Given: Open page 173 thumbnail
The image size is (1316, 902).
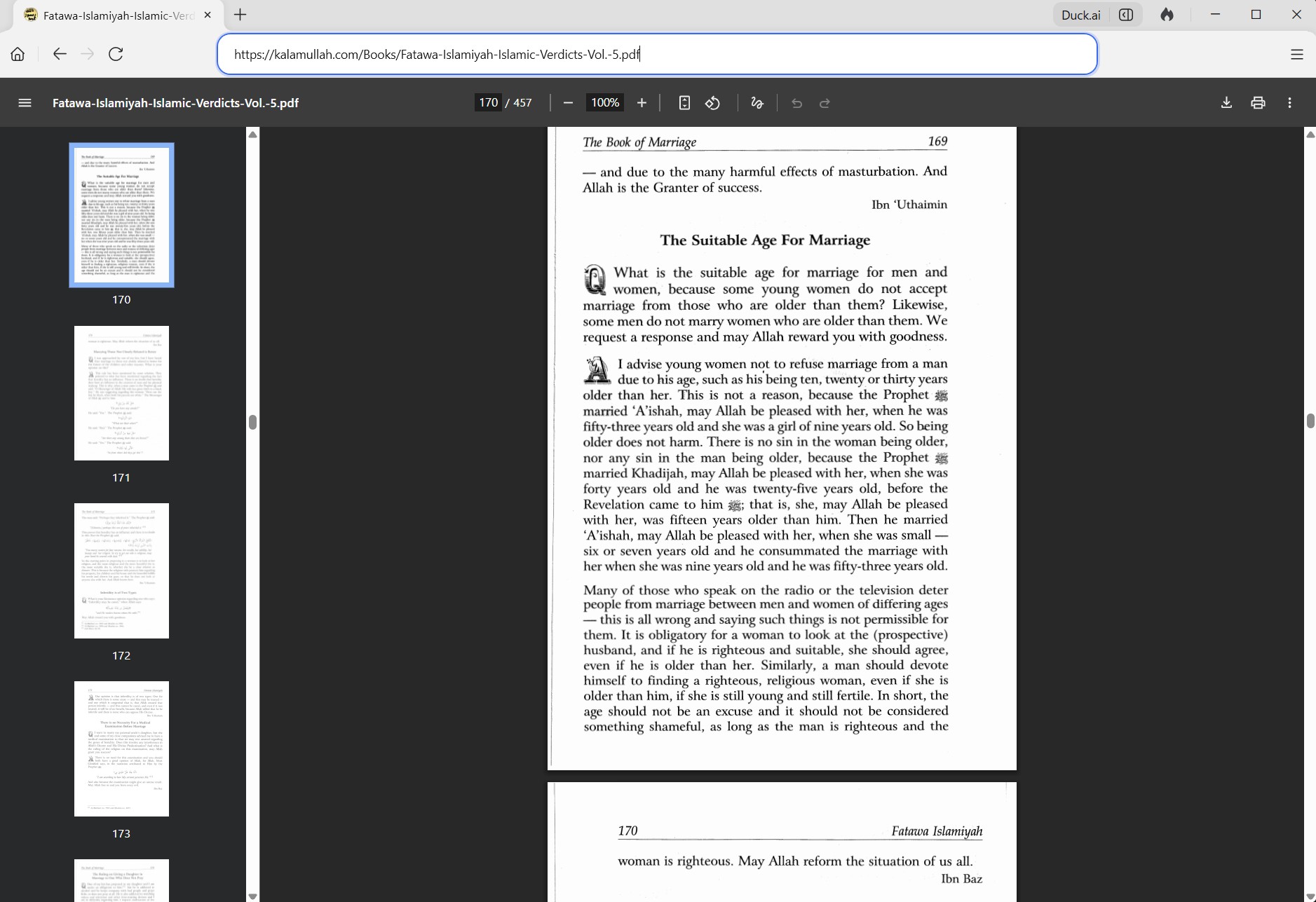Looking at the screenshot, I should [x=121, y=749].
